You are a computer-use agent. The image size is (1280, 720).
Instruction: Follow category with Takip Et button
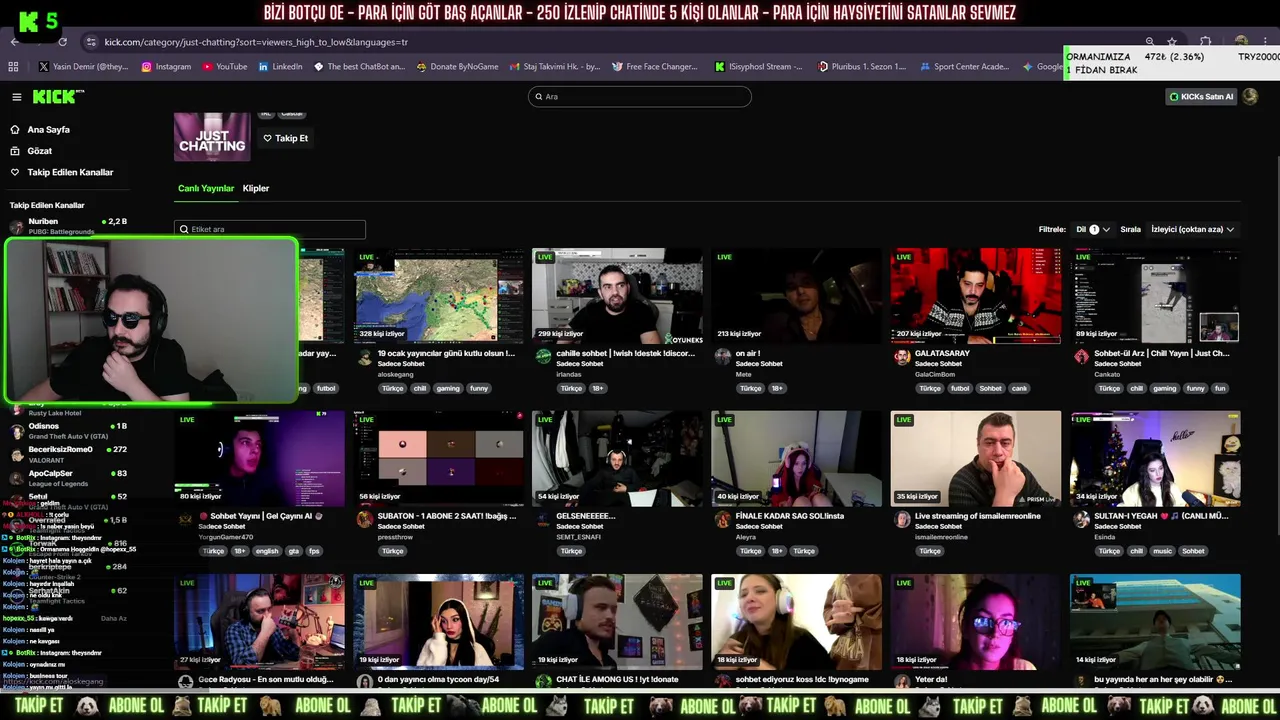click(x=285, y=138)
